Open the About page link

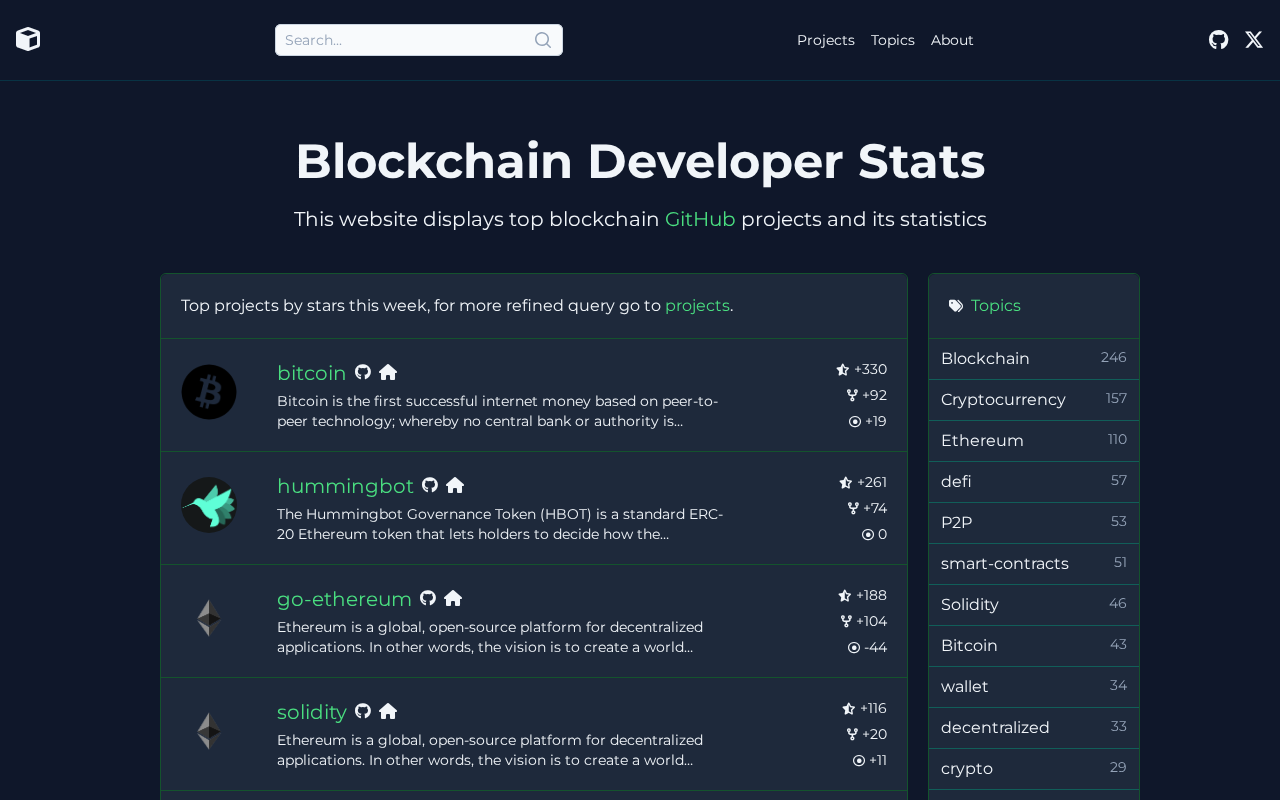coord(952,40)
